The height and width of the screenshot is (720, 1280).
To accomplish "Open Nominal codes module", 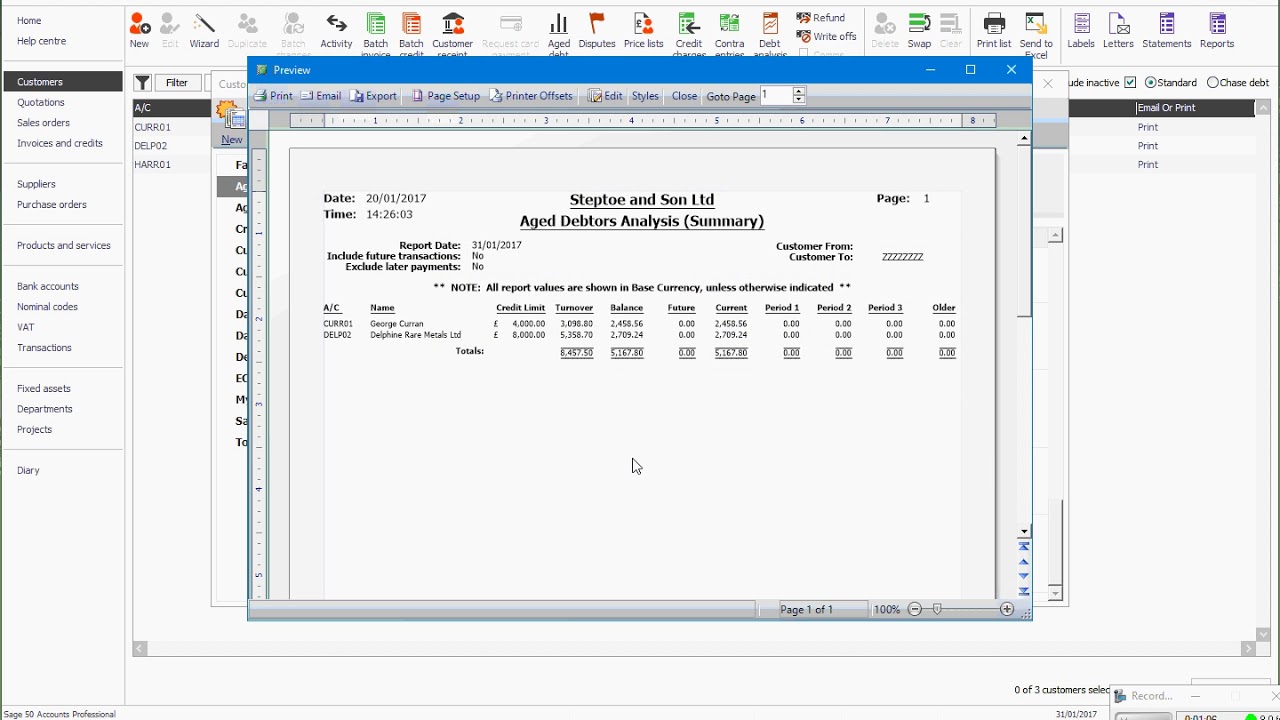I will (x=47, y=307).
